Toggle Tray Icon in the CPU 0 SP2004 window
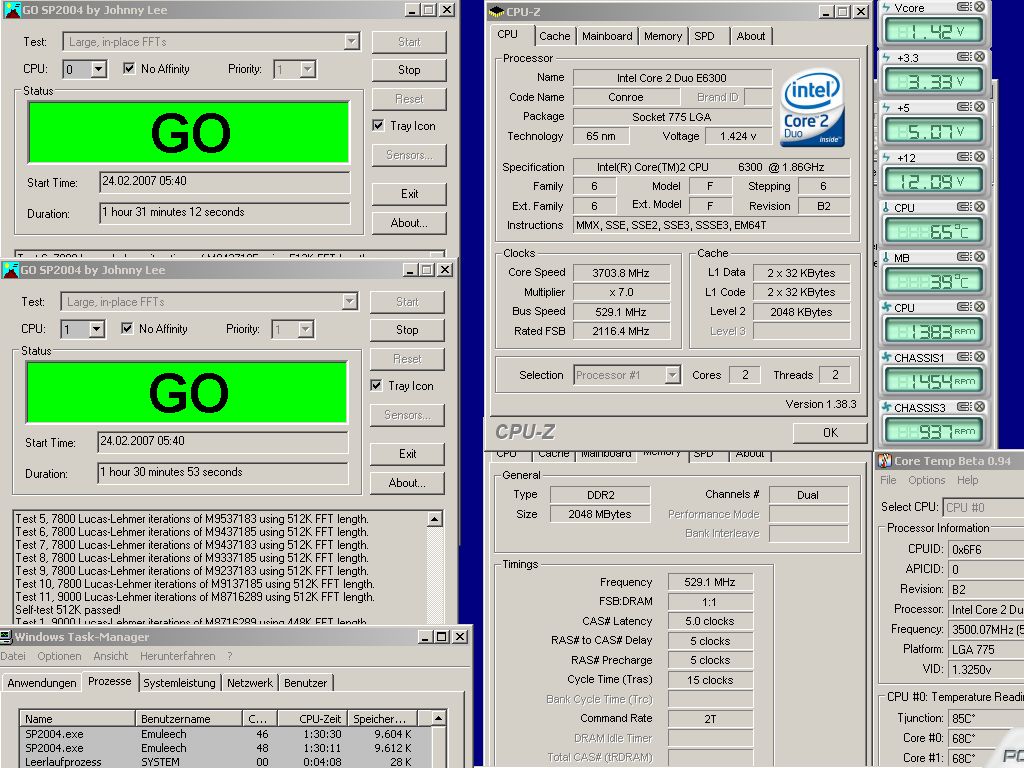Viewport: 1024px width, 768px height. (378, 125)
